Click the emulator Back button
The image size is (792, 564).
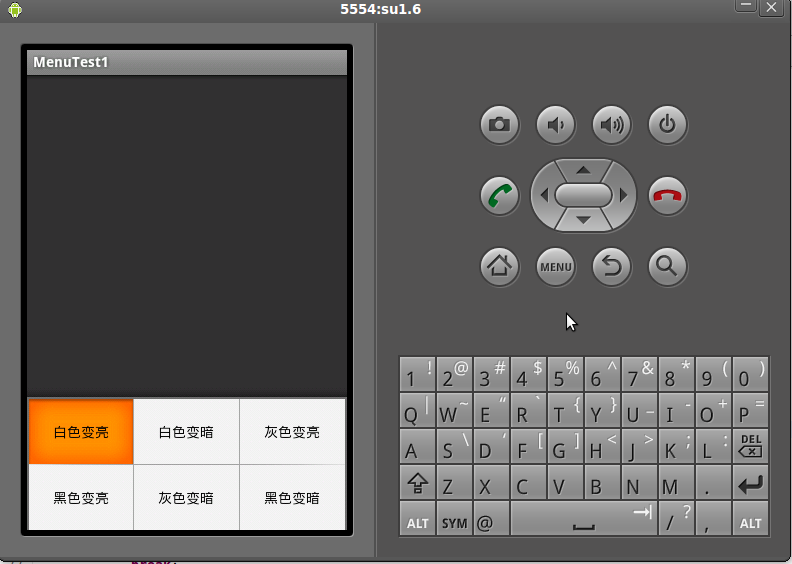(612, 266)
